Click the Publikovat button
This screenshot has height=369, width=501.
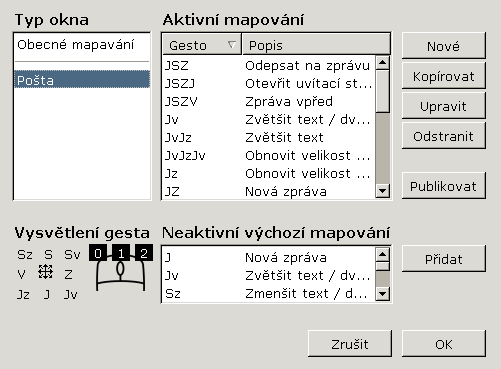tap(443, 186)
